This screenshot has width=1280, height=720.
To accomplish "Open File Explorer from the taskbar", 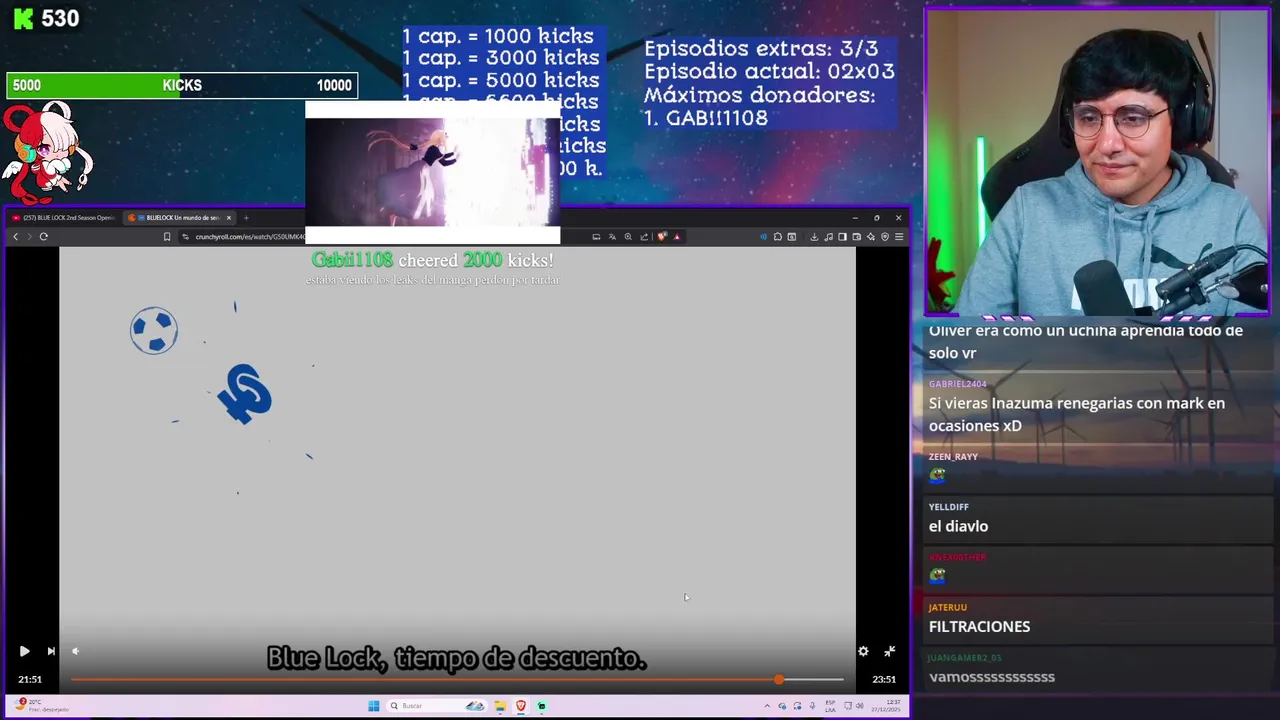I will click(x=500, y=706).
